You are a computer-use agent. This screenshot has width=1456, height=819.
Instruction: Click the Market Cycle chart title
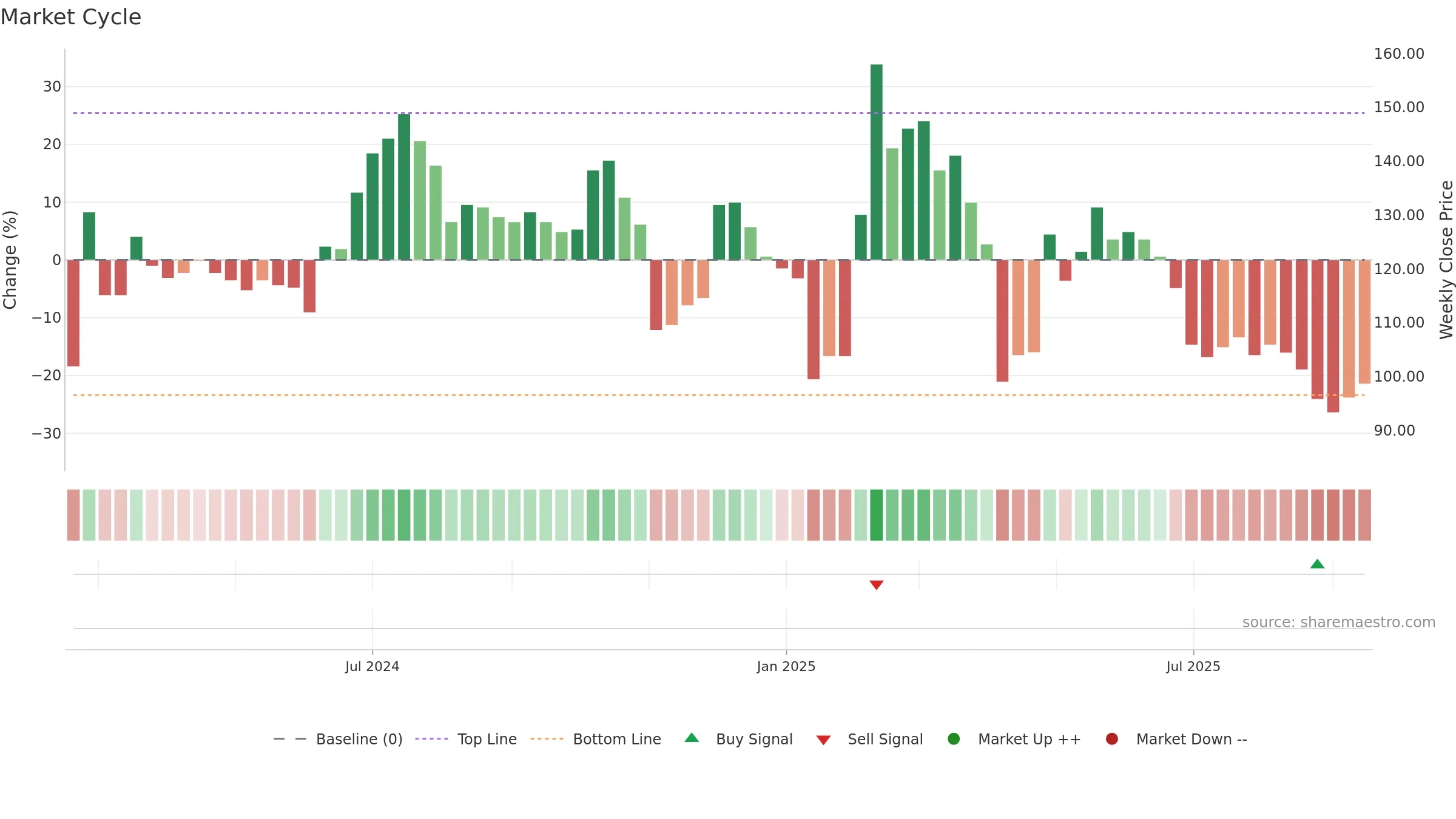point(71,17)
